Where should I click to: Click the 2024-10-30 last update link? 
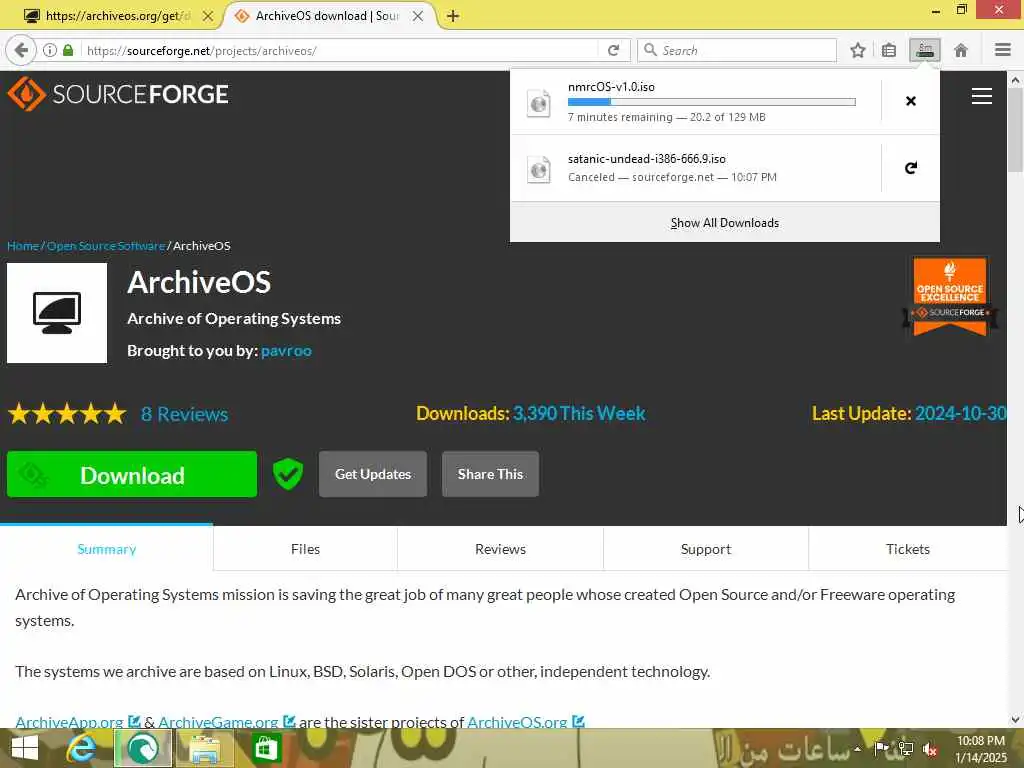tap(960, 413)
